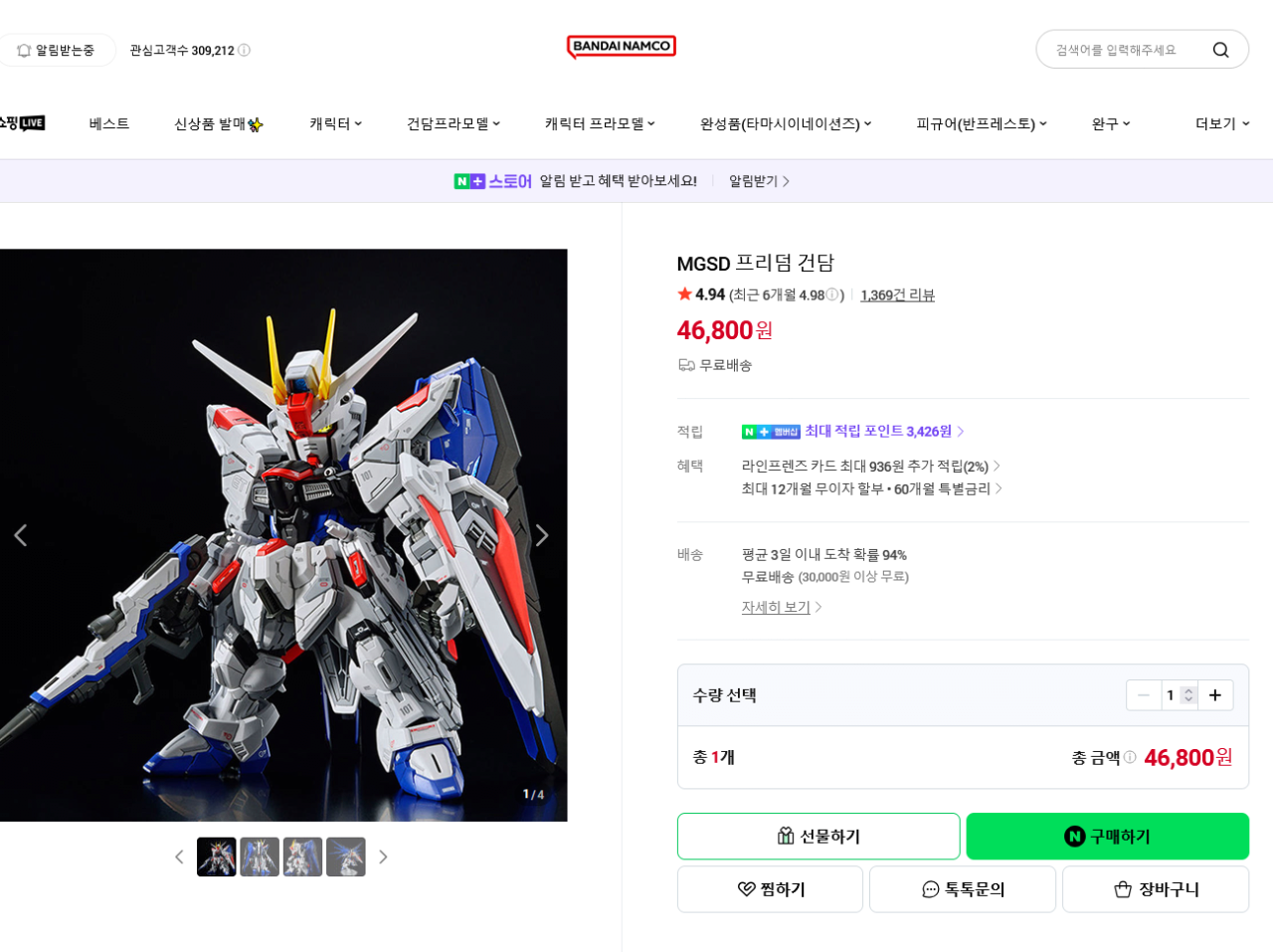The height and width of the screenshot is (952, 1273).
Task: Click the search magnifier icon
Action: 1220,50
